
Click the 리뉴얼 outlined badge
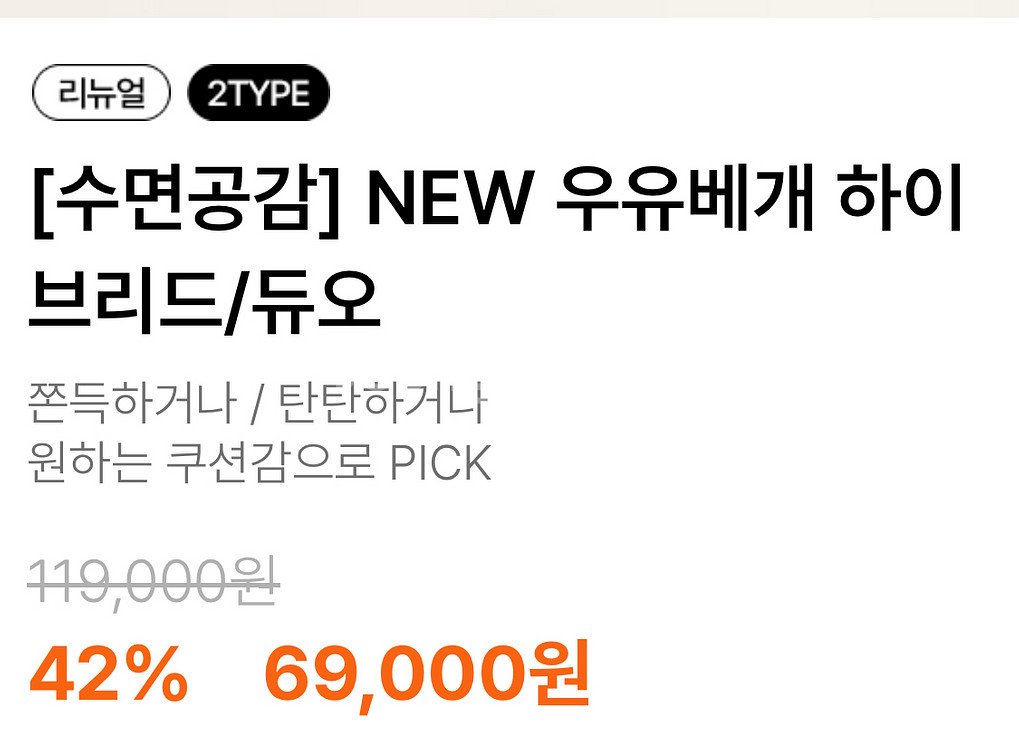point(101,92)
